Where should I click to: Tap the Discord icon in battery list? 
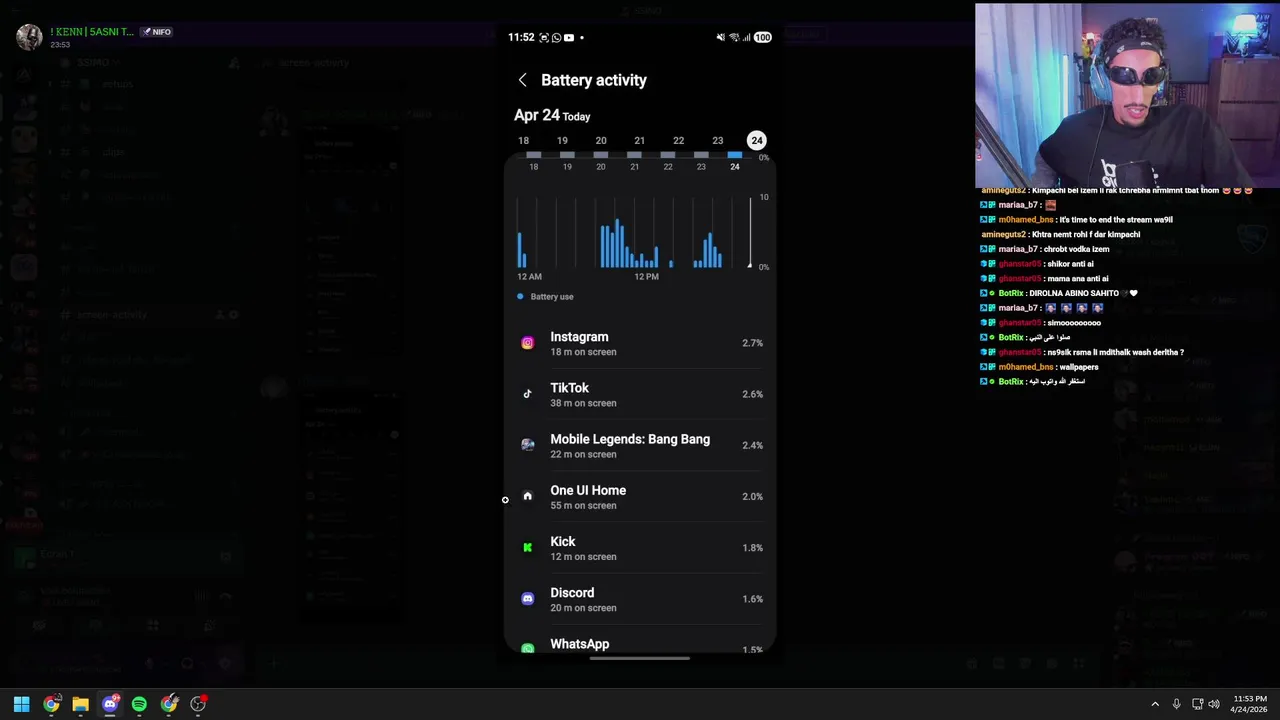click(x=527, y=598)
